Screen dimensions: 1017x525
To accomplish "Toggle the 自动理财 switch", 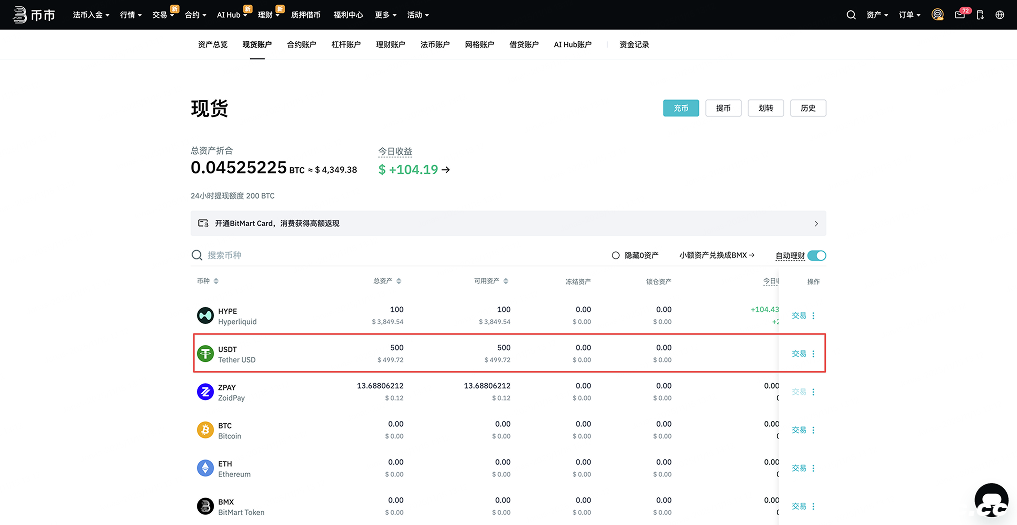I will [816, 256].
